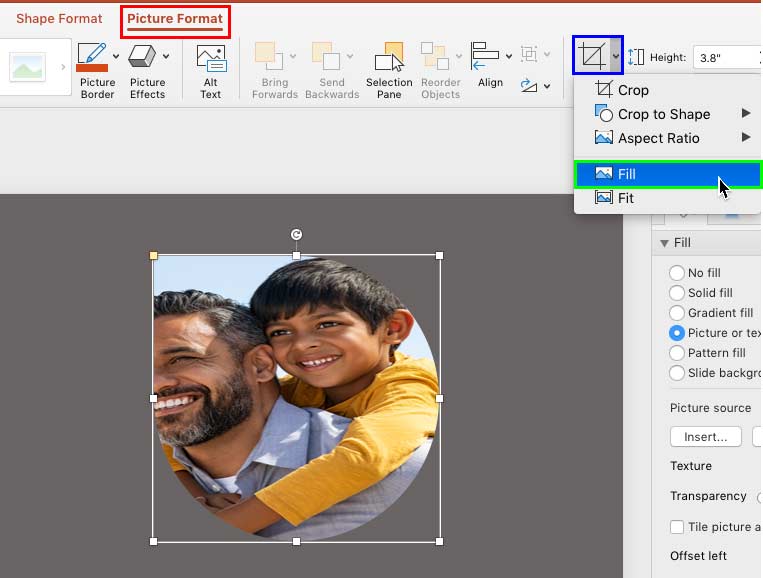
Task: Click the Transparency label
Action: click(708, 496)
